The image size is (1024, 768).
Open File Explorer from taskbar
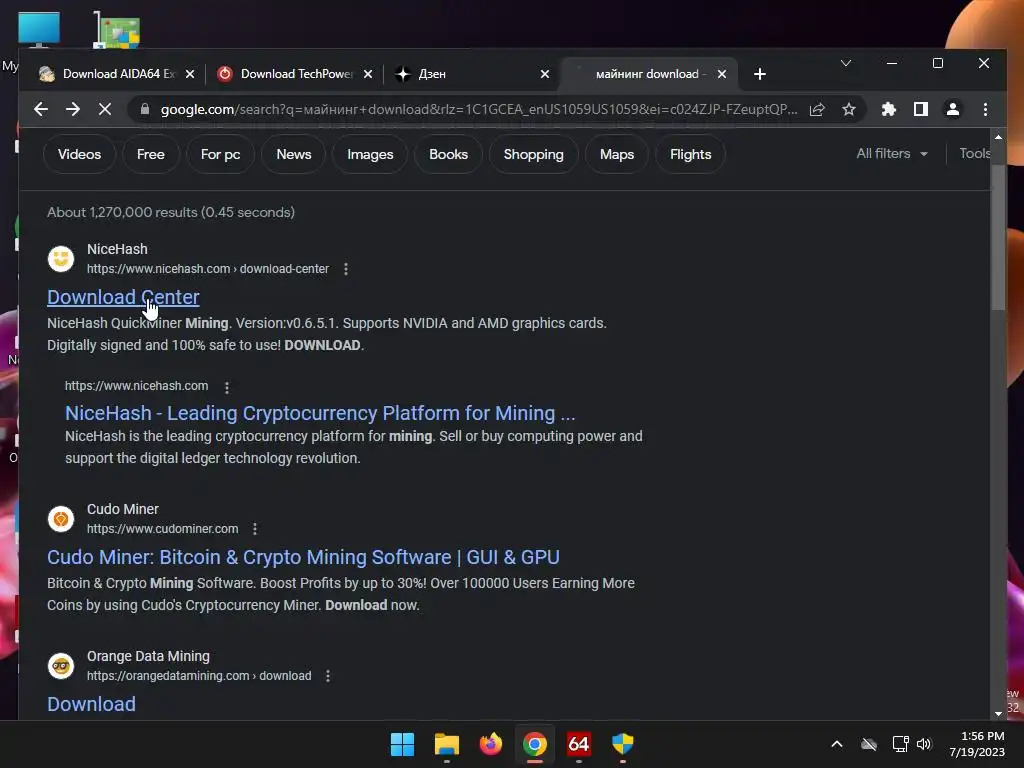[447, 744]
